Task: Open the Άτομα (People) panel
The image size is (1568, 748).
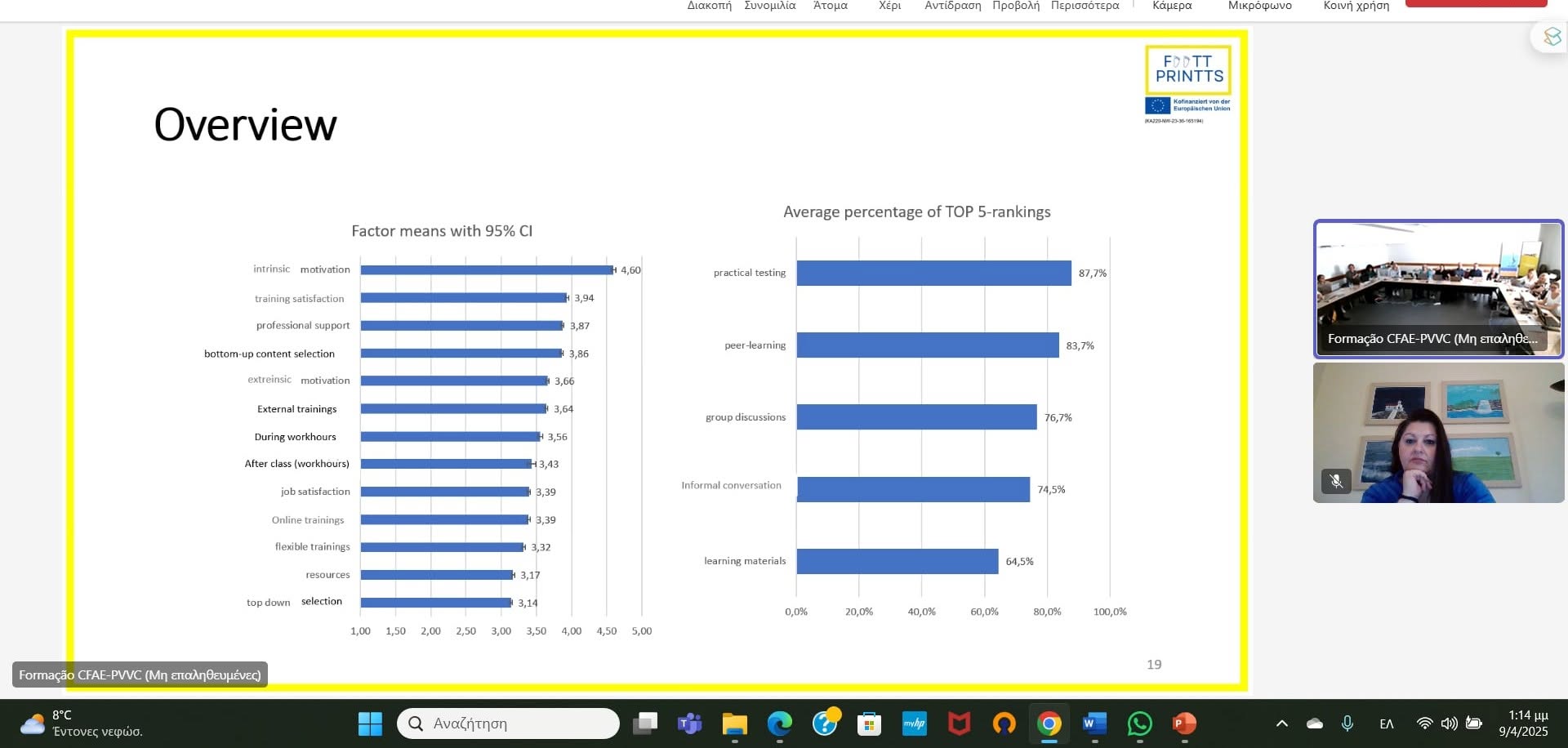Action: point(830,6)
